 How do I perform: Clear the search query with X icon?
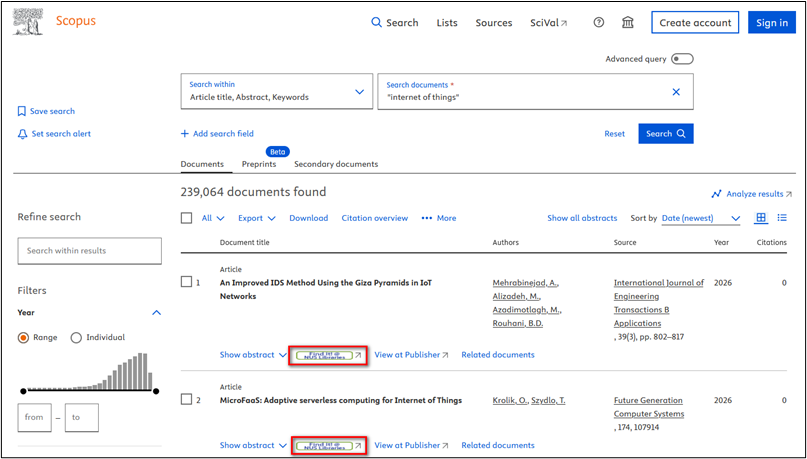675,92
